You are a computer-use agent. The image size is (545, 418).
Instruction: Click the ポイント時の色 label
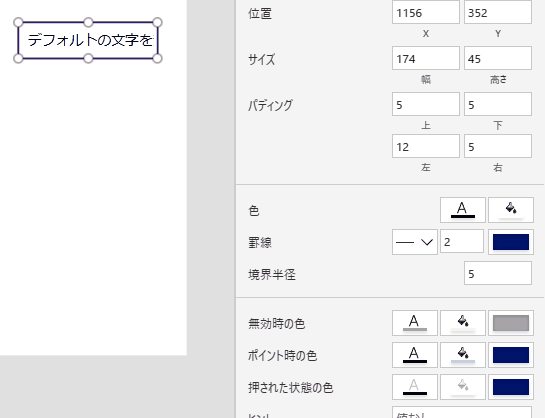click(282, 356)
